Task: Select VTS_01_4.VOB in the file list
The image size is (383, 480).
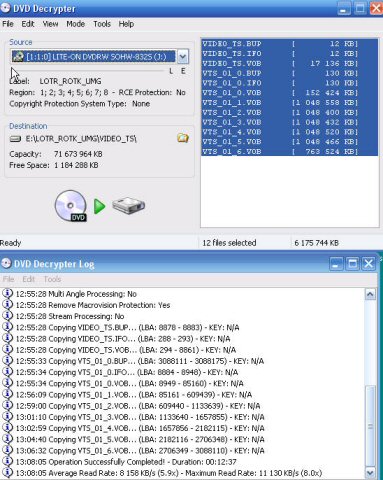Action: (x=289, y=132)
